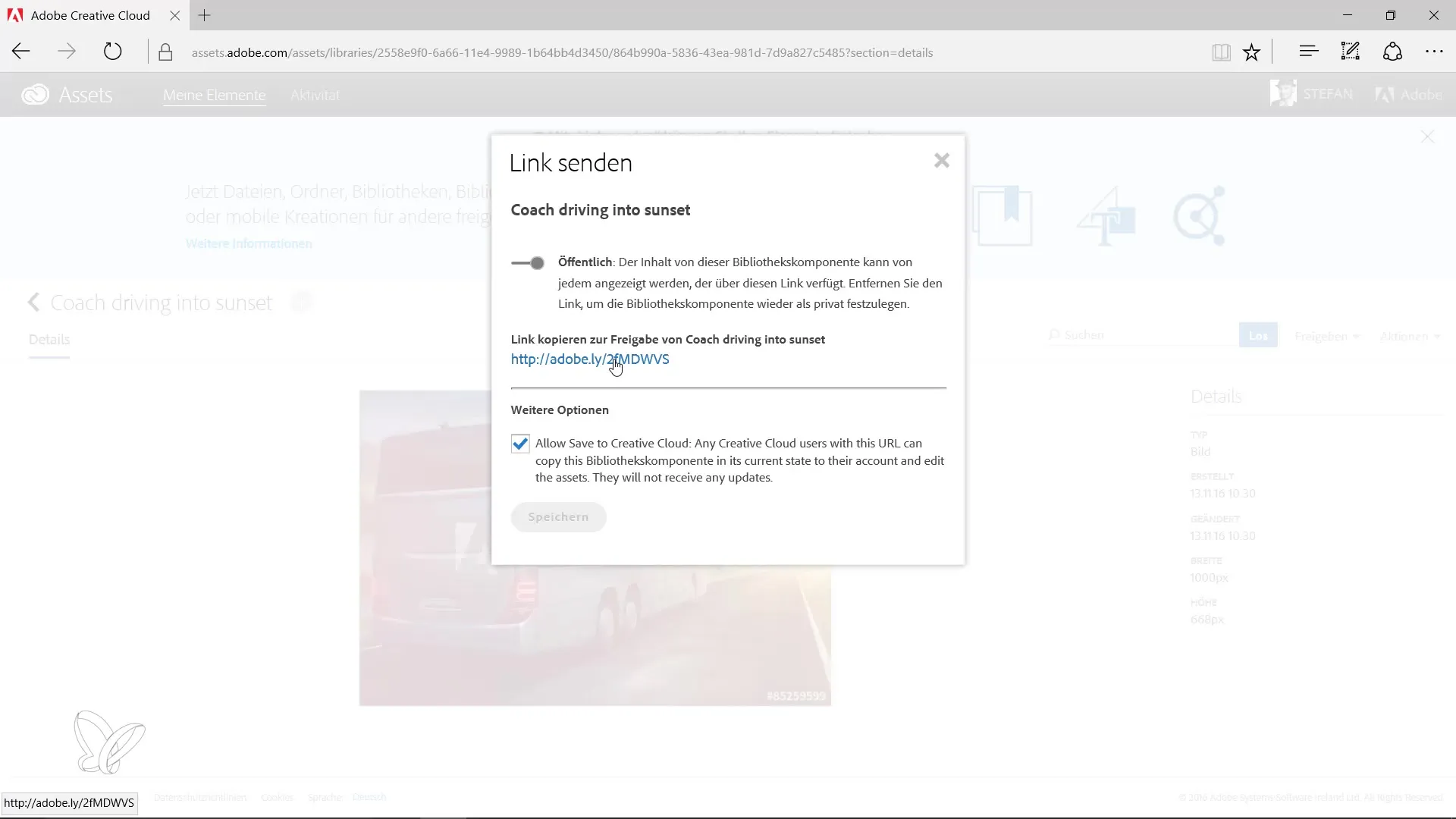The height and width of the screenshot is (819, 1456).
Task: Go back in browser history
Action: 21,52
